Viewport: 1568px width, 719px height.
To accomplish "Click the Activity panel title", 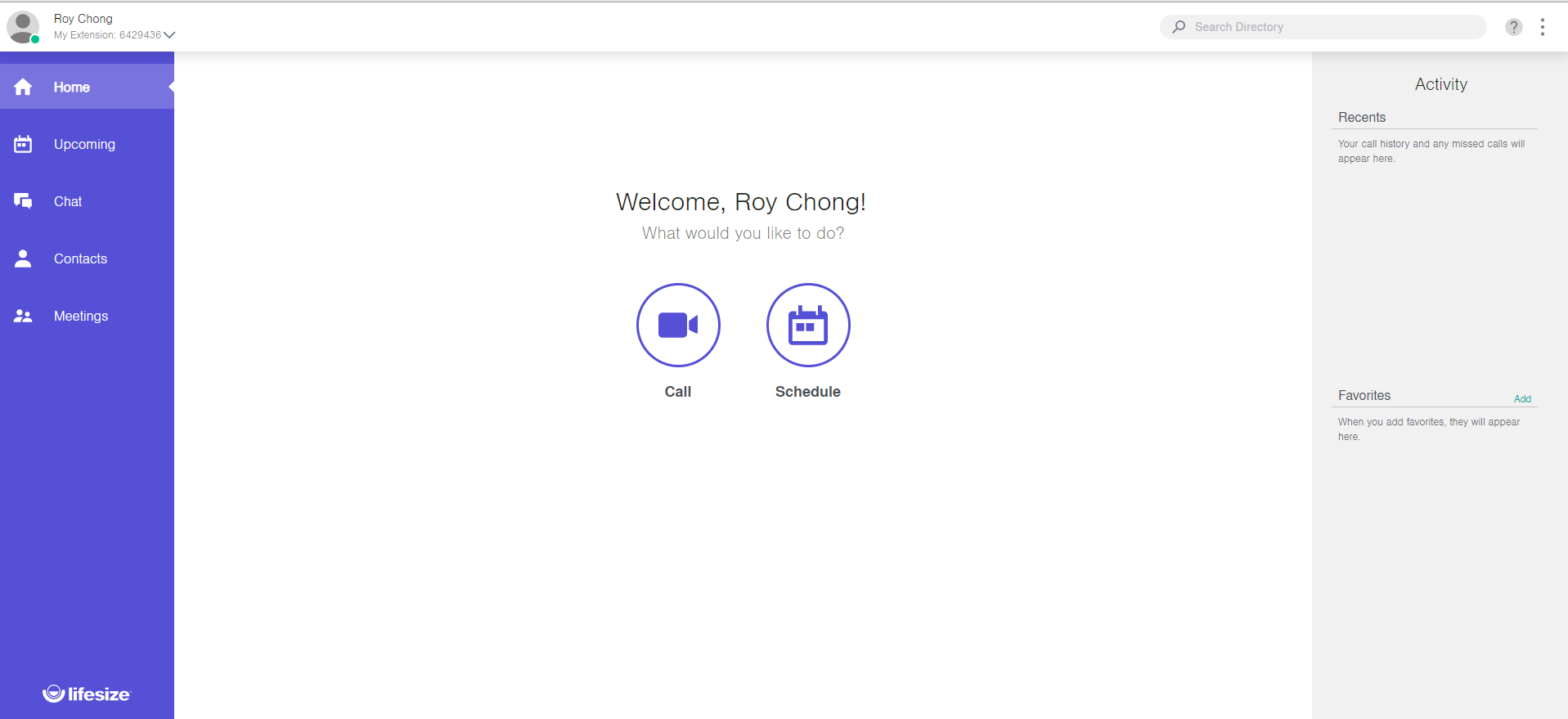I will (x=1441, y=84).
